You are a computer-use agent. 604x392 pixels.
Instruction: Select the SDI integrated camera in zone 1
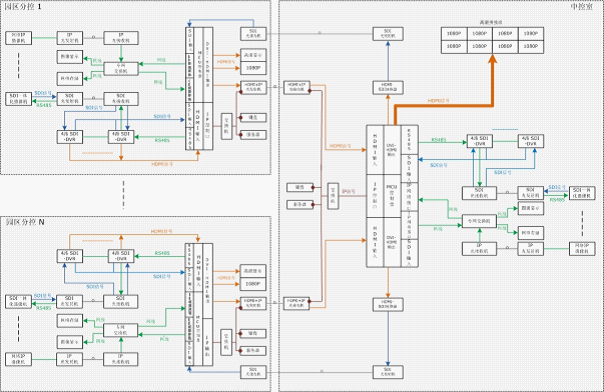pyautogui.click(x=18, y=99)
